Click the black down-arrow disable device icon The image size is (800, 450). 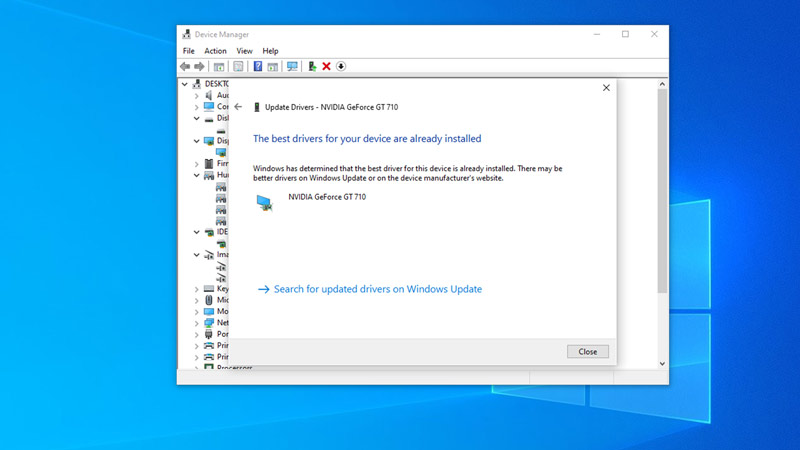pyautogui.click(x=341, y=66)
